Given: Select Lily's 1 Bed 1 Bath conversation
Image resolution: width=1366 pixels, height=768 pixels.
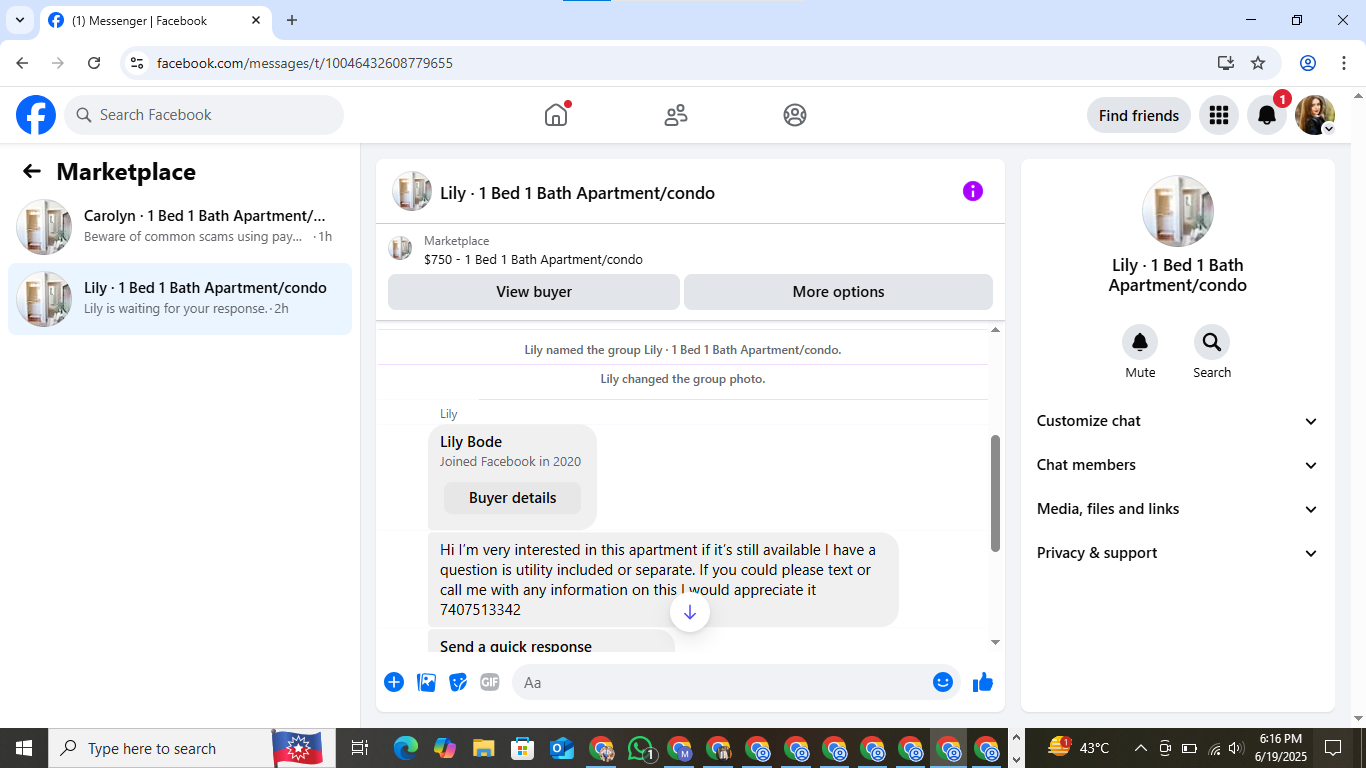Looking at the screenshot, I should click(x=180, y=299).
